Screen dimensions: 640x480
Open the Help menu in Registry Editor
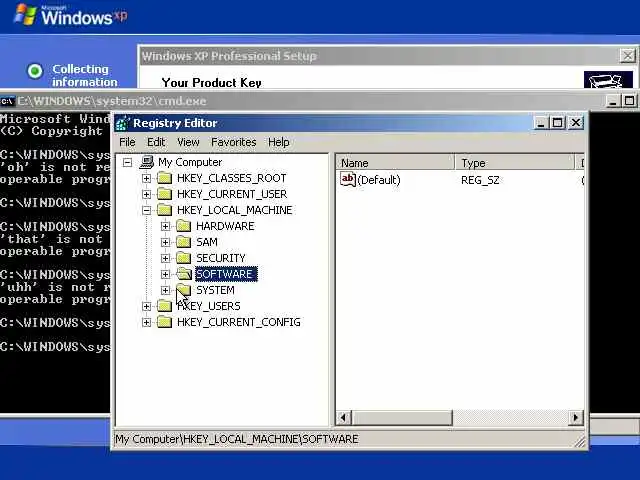(x=279, y=142)
